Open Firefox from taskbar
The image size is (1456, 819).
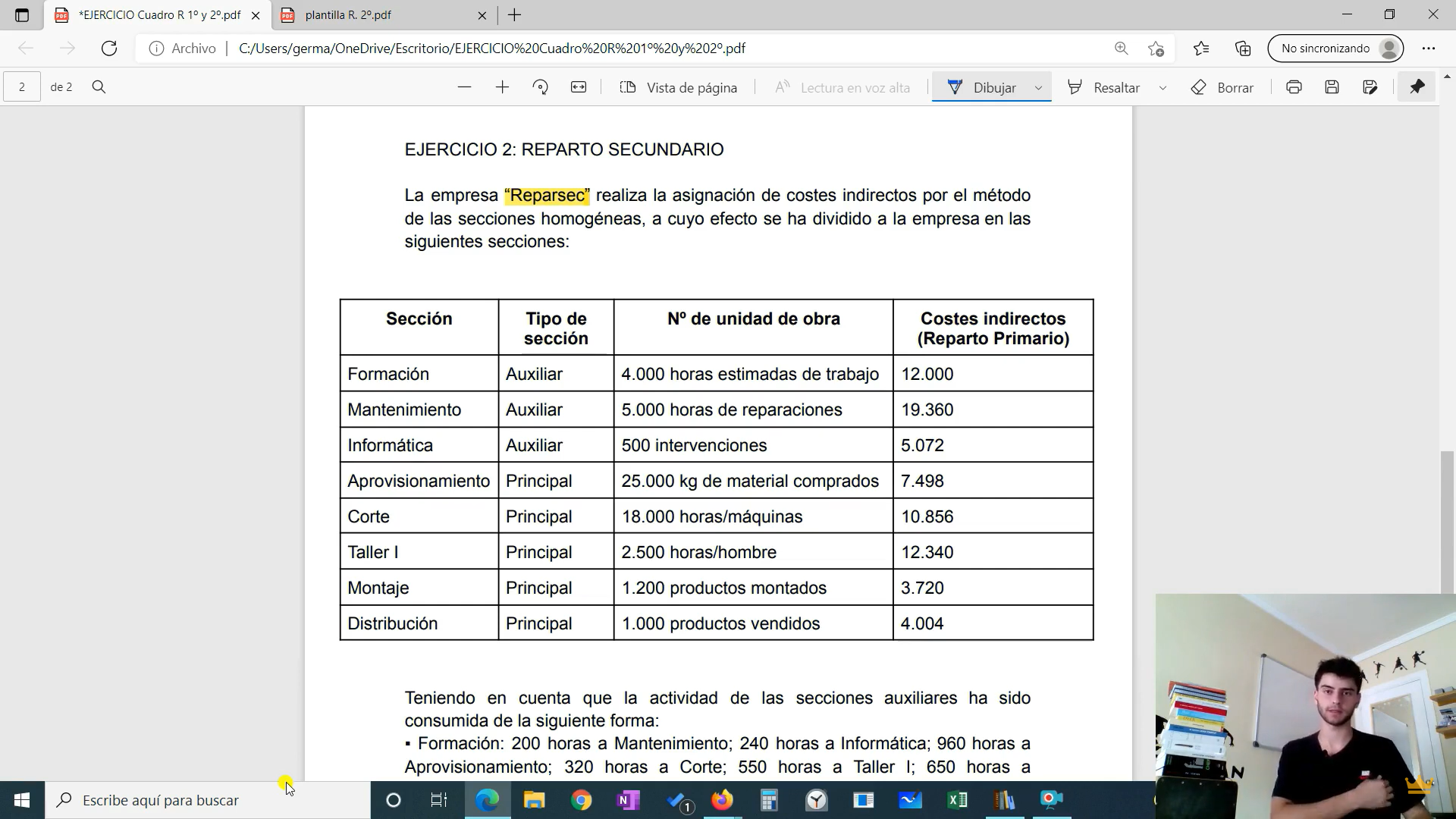(x=722, y=800)
